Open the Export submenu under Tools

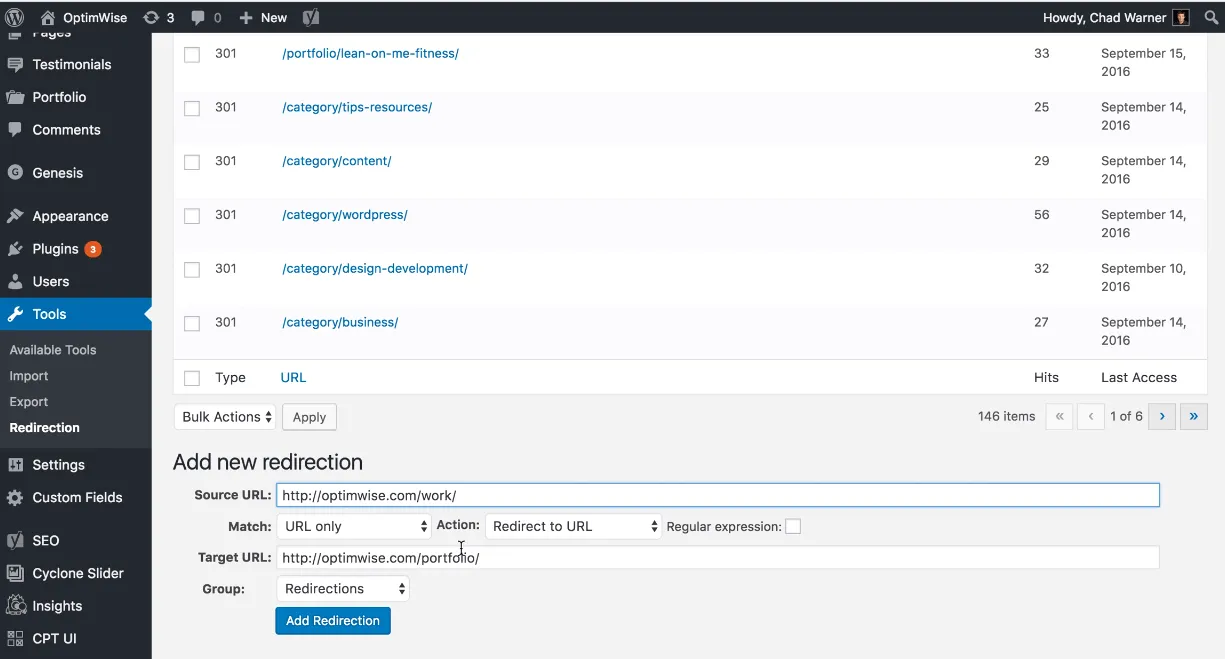pos(29,402)
